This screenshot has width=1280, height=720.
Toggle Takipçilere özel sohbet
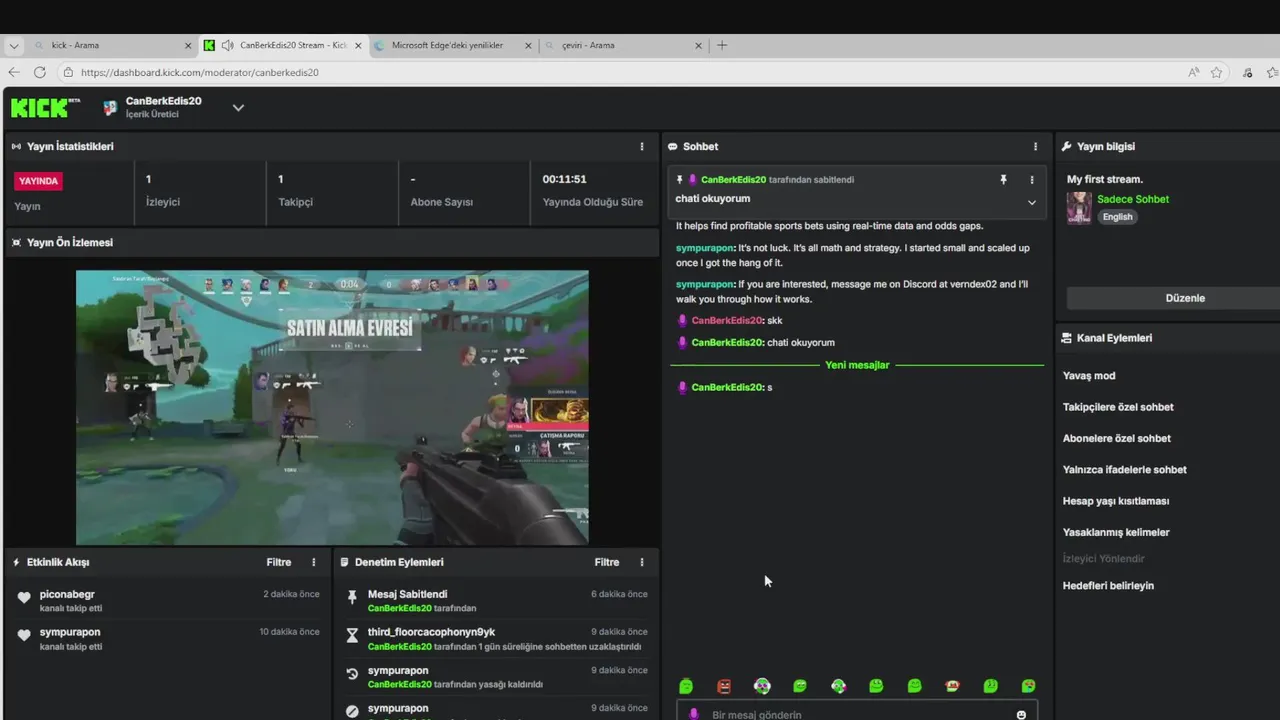coord(1118,407)
